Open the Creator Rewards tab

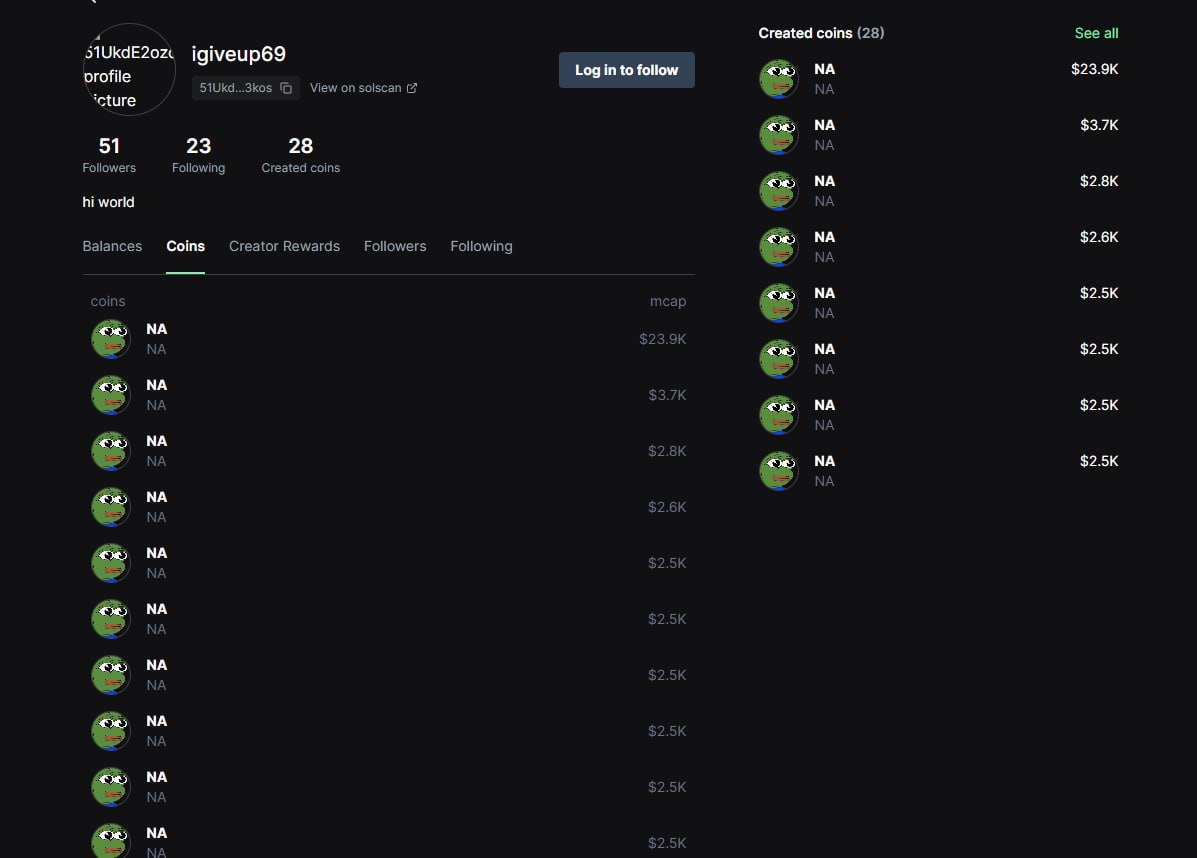click(x=284, y=247)
